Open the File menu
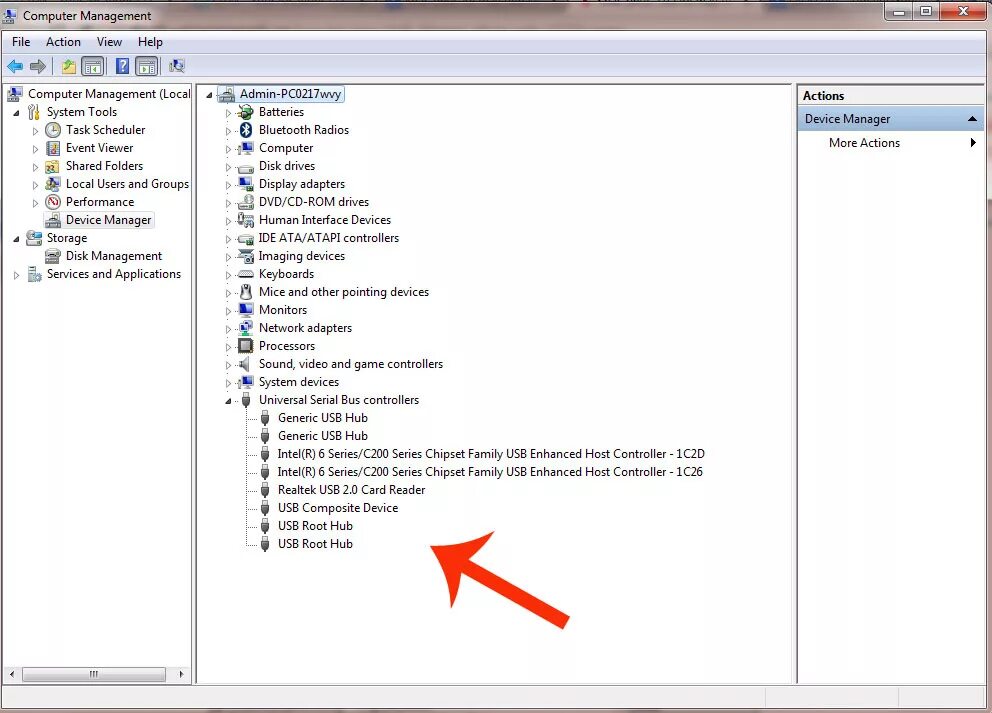Image resolution: width=992 pixels, height=713 pixels. click(x=21, y=42)
